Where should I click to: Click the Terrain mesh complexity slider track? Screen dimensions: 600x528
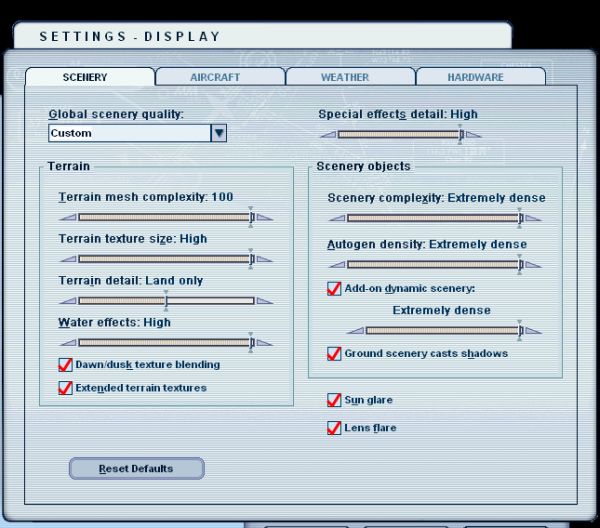(x=166, y=217)
